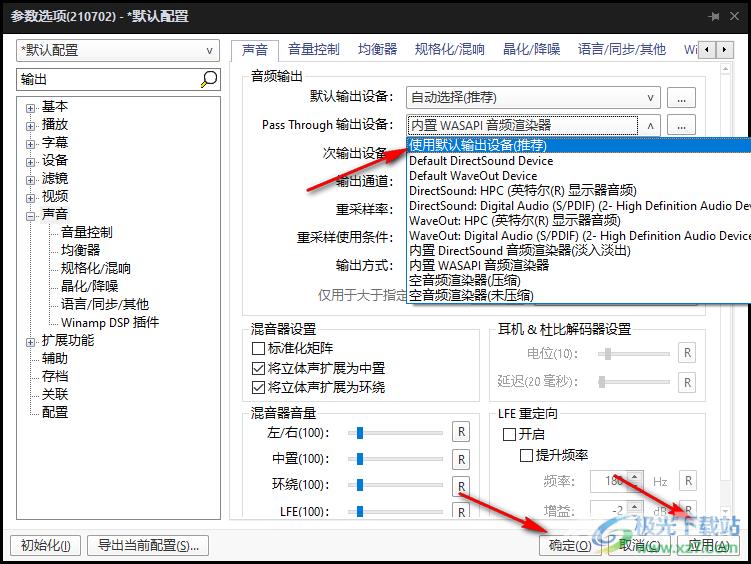Switch to 规格化/混响 tab
Image resolution: width=751 pixels, height=564 pixels.
[x=449, y=49]
